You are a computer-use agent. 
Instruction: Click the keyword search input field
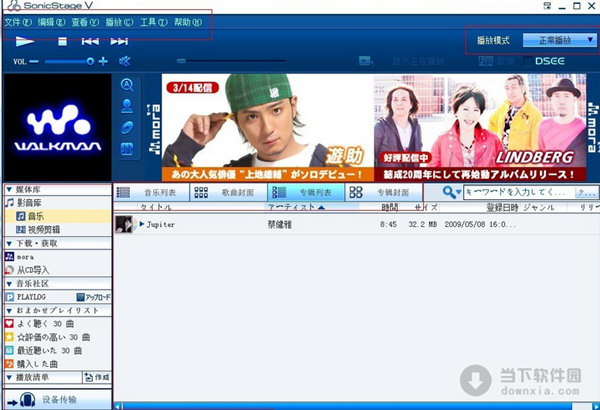pos(519,192)
